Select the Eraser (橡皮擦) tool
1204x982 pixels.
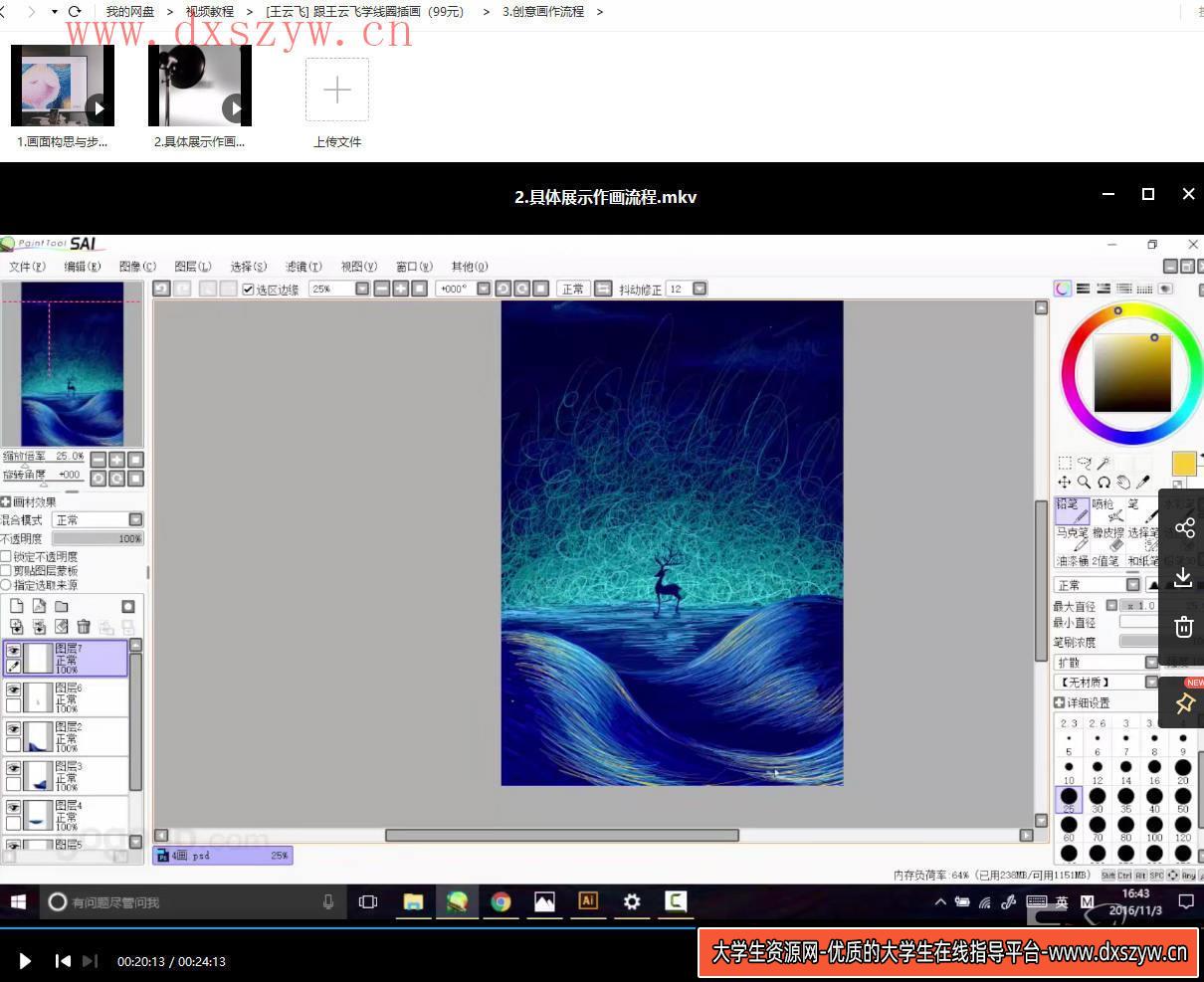[1106, 538]
